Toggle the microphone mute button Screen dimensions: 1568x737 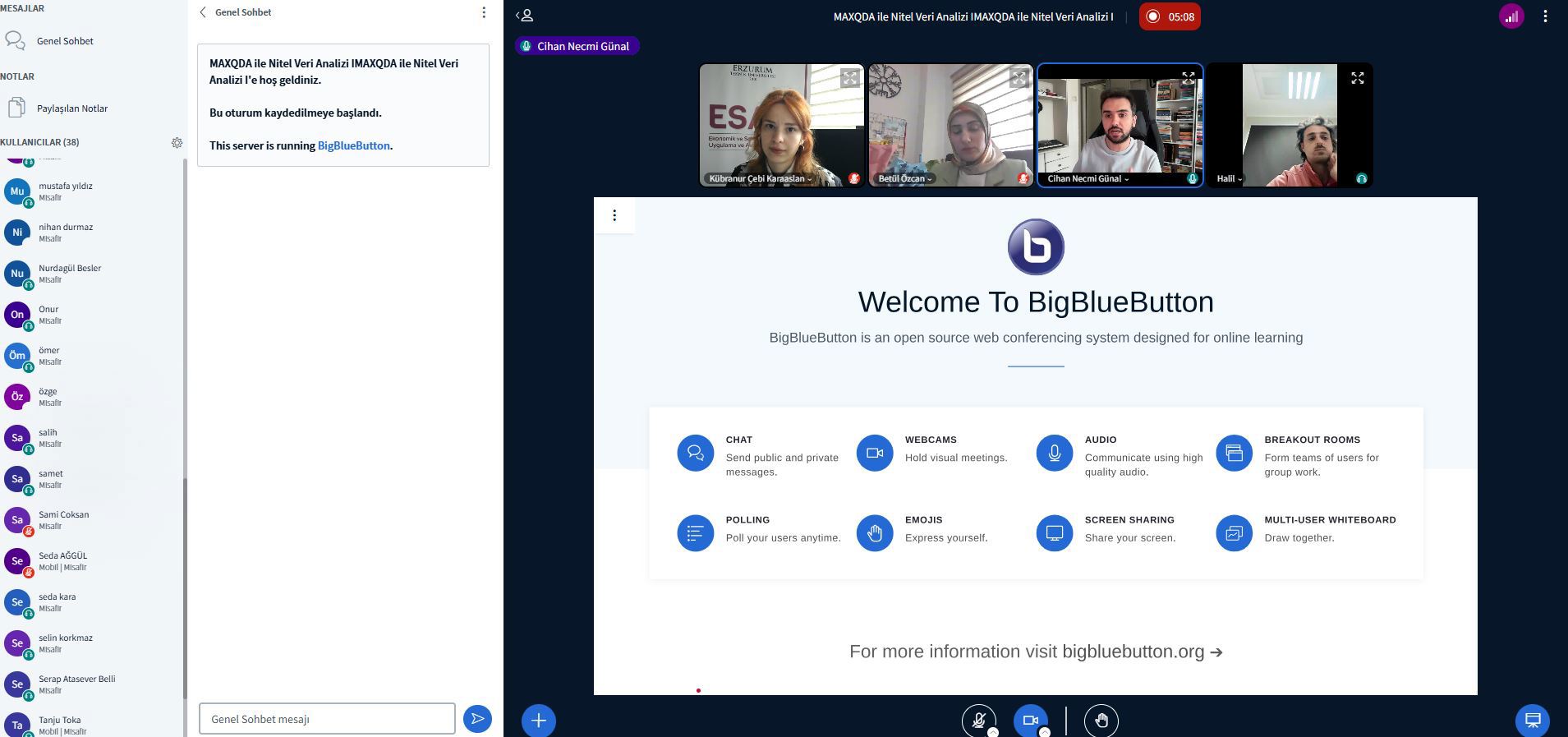click(x=978, y=721)
